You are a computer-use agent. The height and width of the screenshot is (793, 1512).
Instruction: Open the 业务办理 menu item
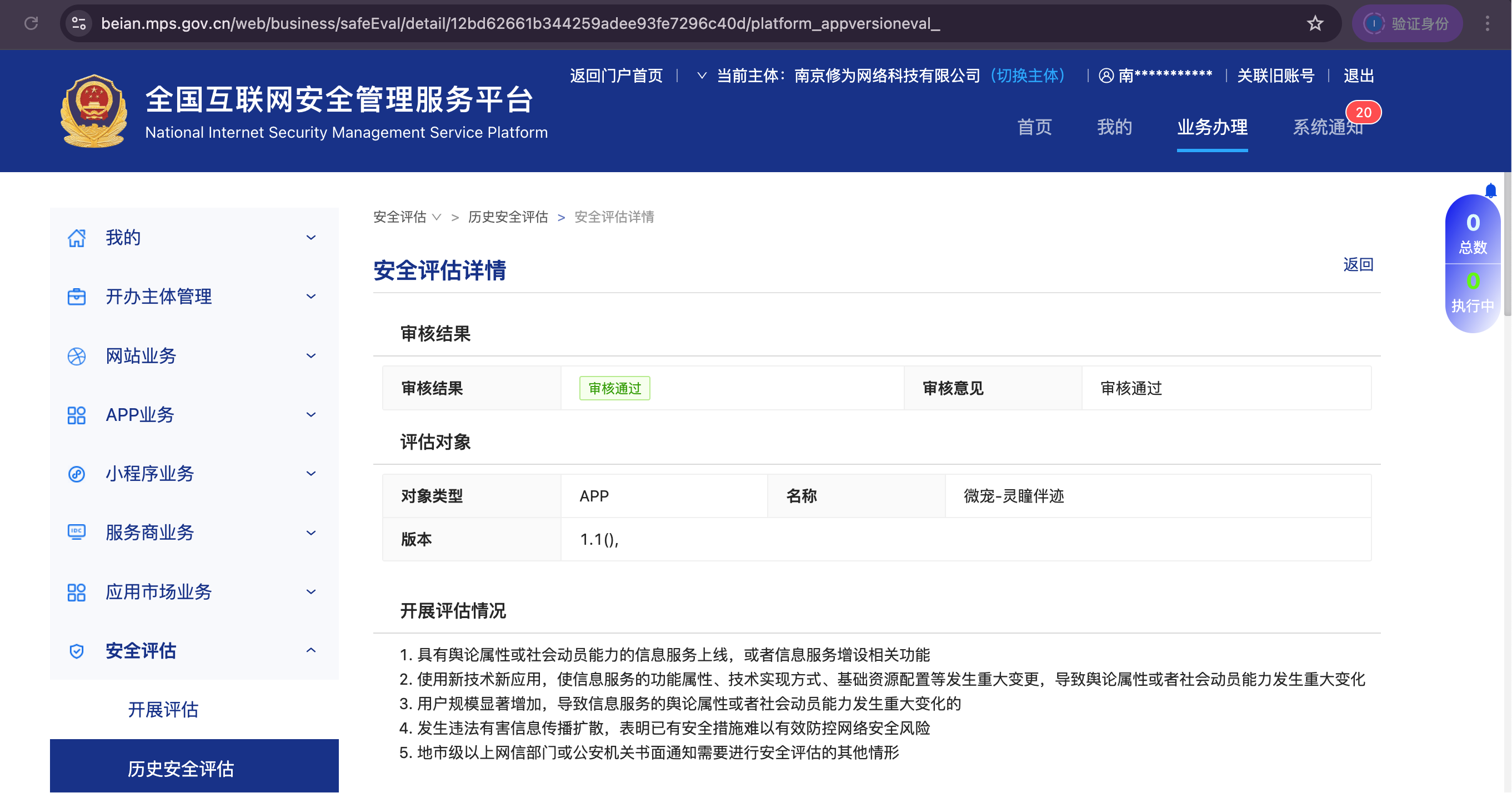[1212, 127]
